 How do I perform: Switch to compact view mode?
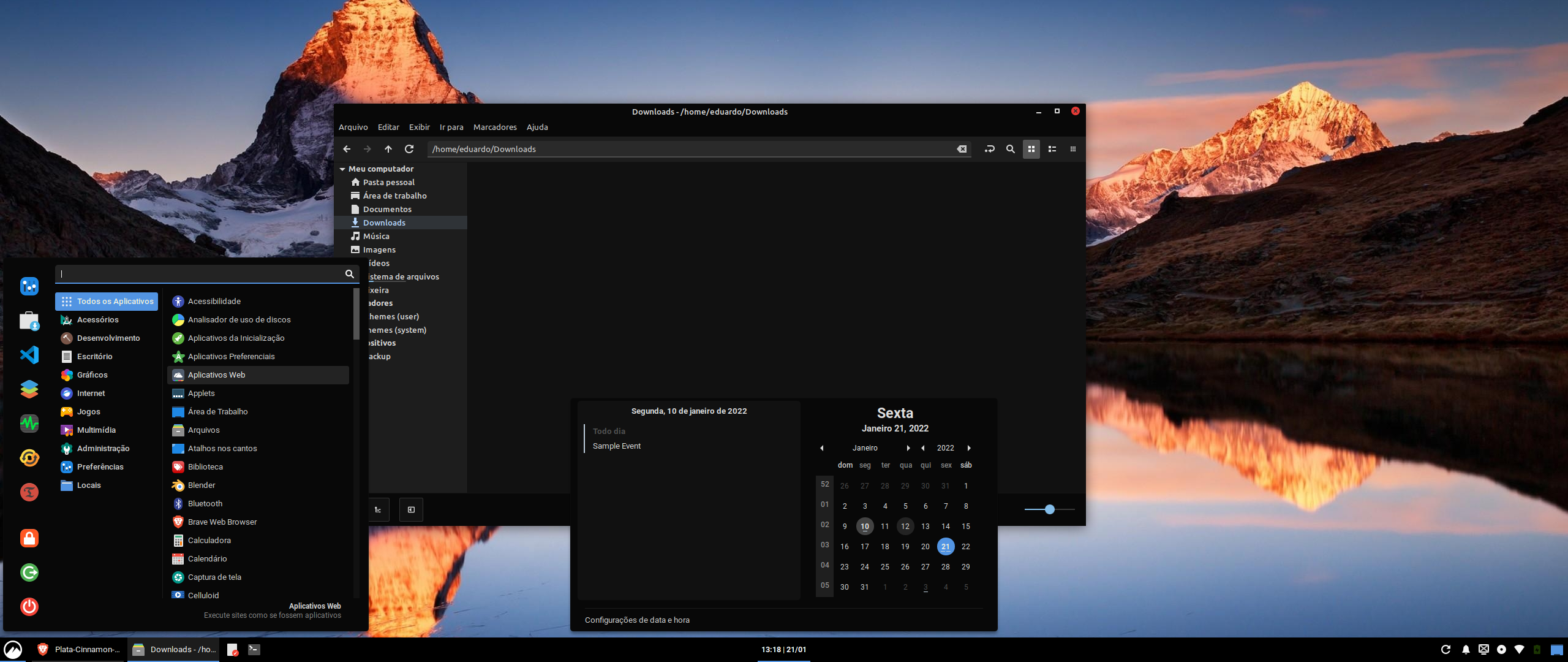[1073, 149]
